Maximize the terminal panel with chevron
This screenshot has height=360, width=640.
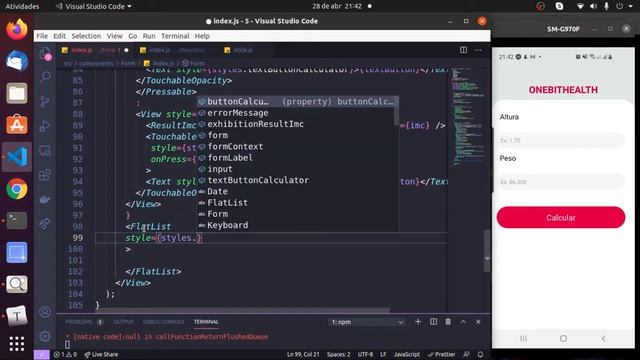tap(463, 322)
